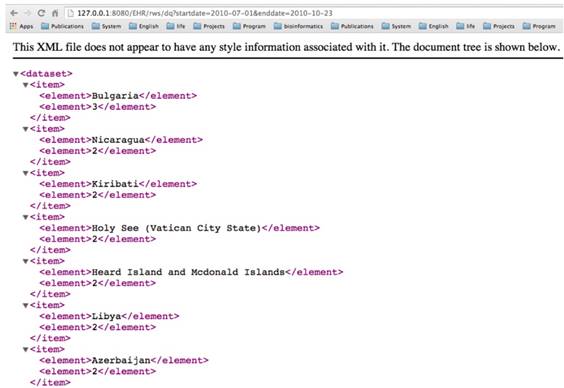Image resolution: width=564 pixels, height=388 pixels.
Task: Click the Bulgaria element text
Action: (x=115, y=96)
